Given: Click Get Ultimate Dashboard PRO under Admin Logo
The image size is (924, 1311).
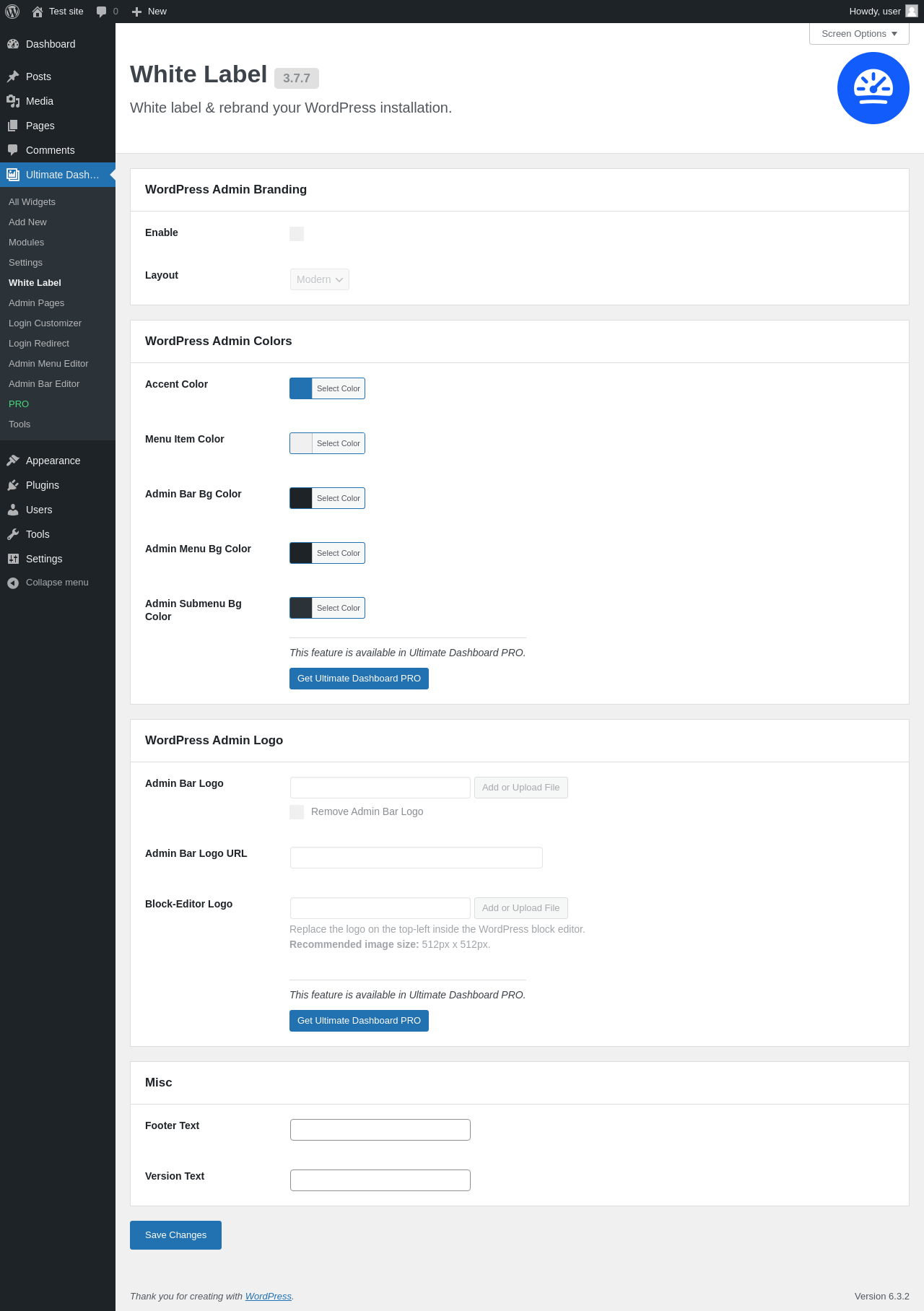Looking at the screenshot, I should [359, 1021].
